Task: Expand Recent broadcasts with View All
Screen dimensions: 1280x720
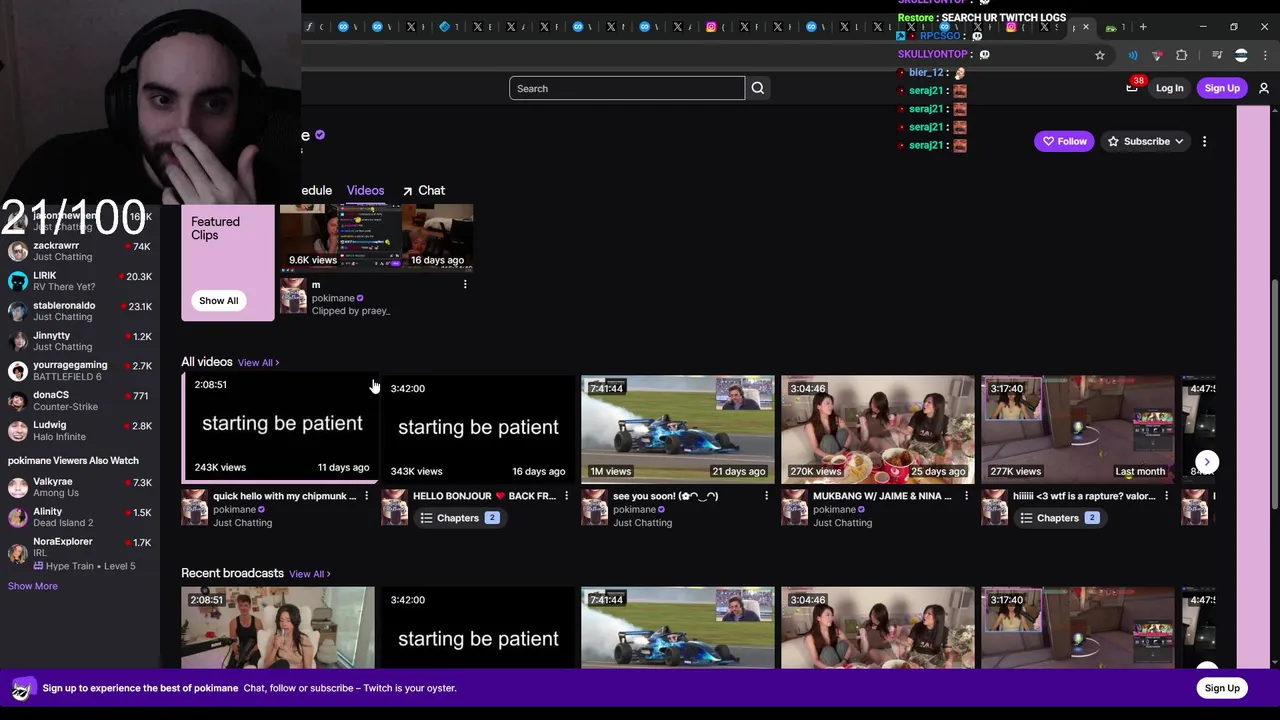Action: point(310,574)
